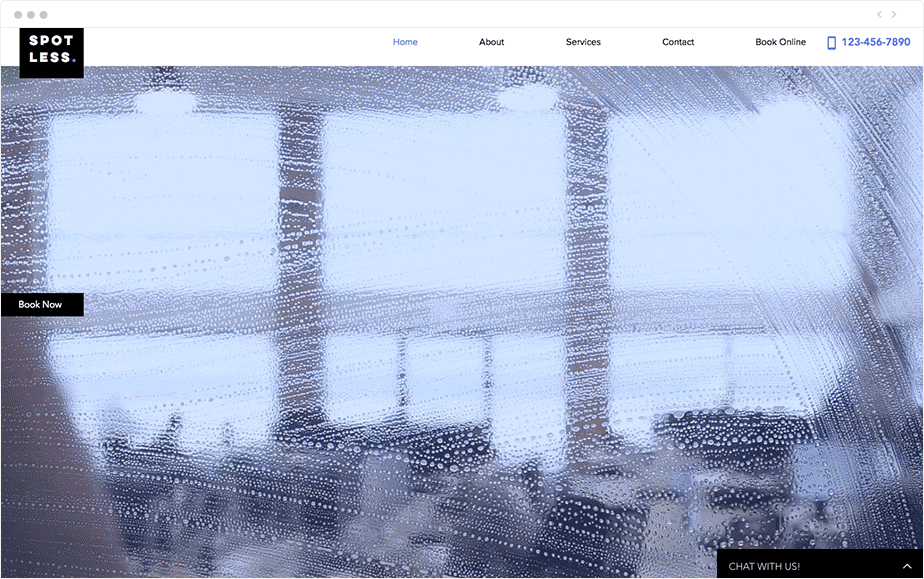Open the About menu item
The image size is (924, 579).
coord(491,42)
